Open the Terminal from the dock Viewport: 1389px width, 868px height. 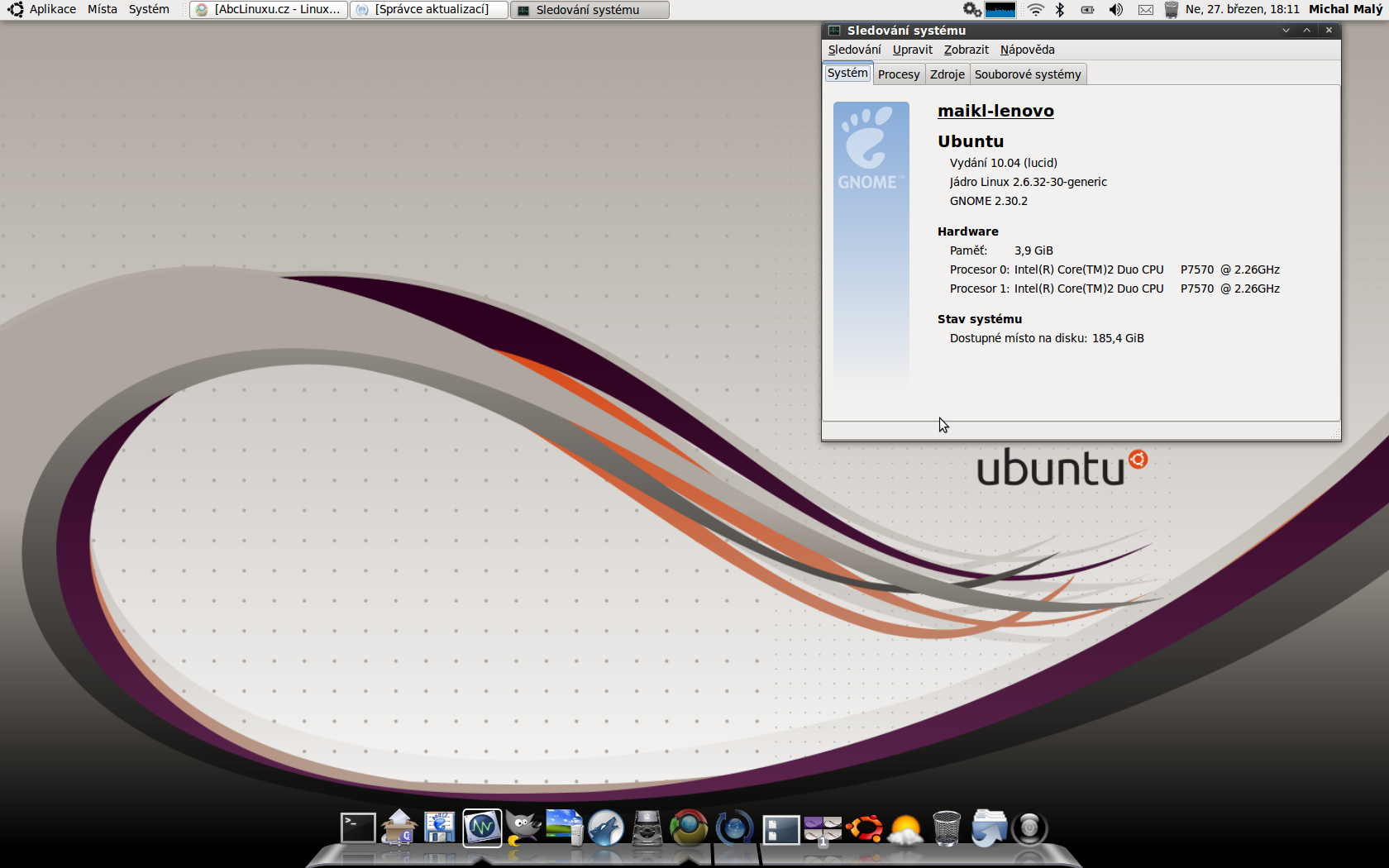pyautogui.click(x=358, y=827)
